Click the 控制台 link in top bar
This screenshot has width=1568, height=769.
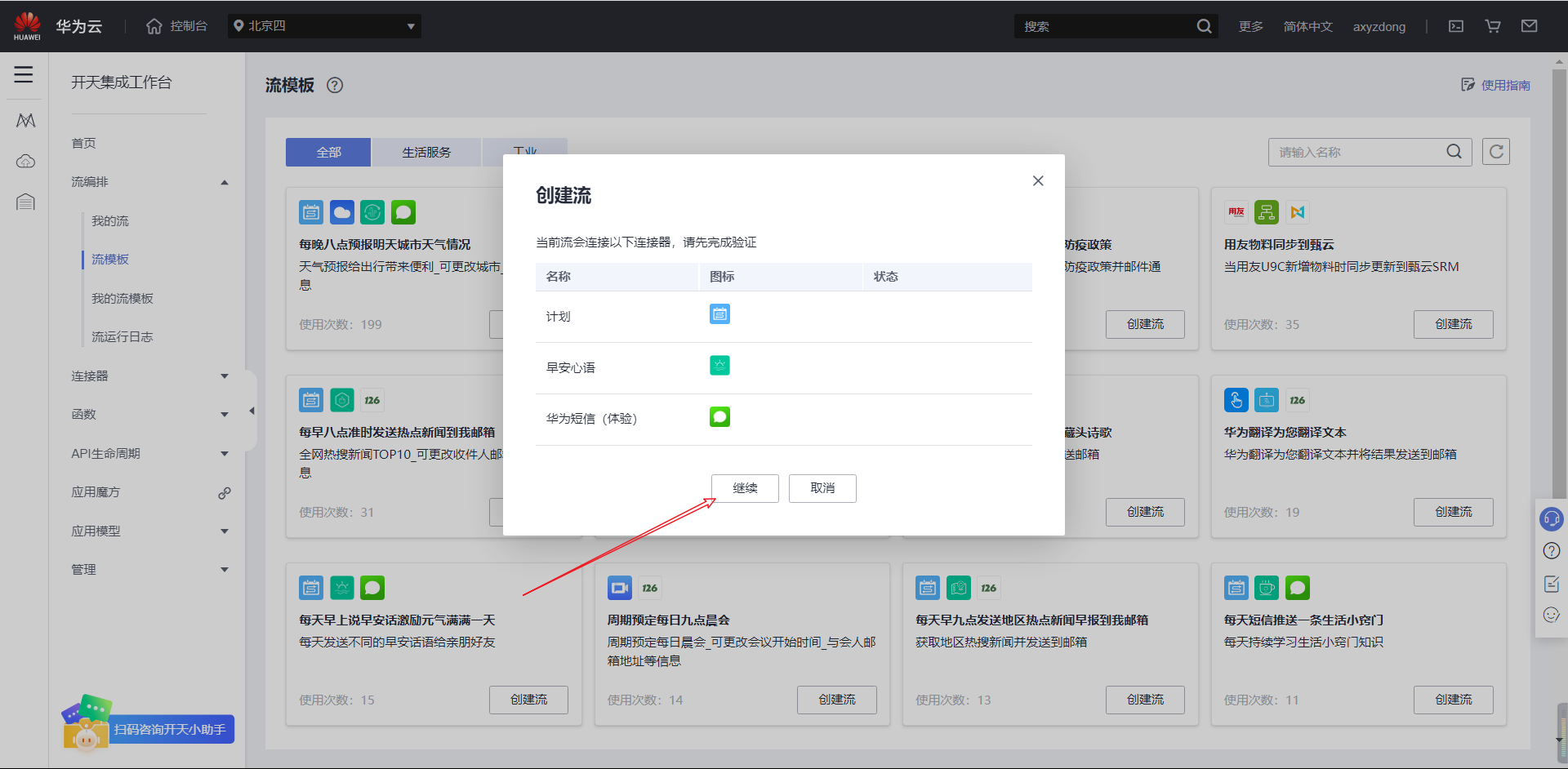click(x=189, y=26)
